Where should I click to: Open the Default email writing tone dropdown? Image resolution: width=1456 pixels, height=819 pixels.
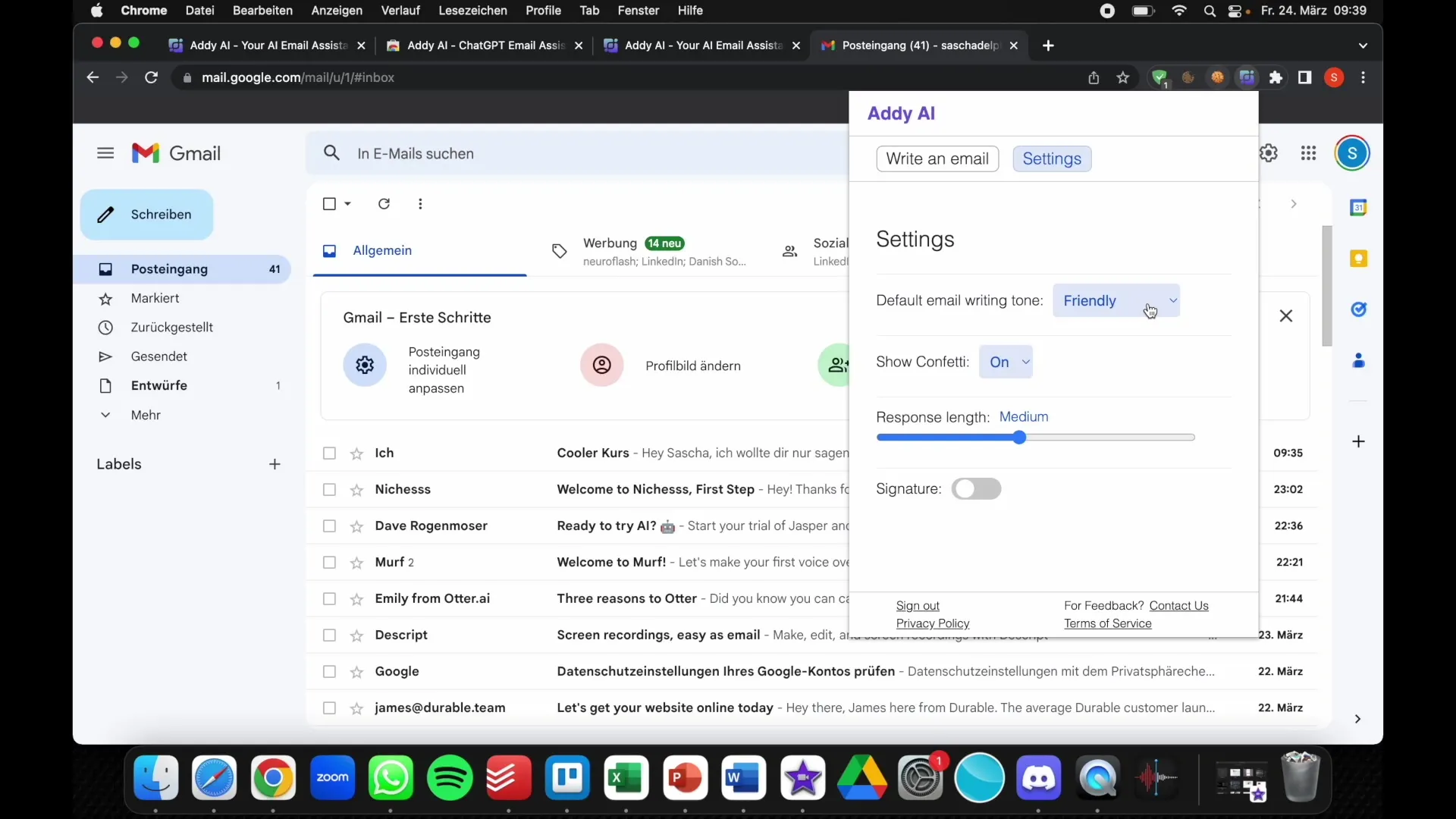pyautogui.click(x=1118, y=300)
